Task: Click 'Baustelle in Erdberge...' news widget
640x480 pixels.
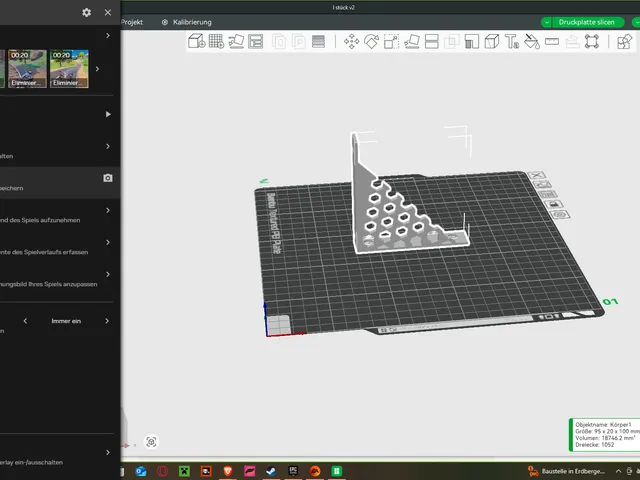Action: point(567,471)
